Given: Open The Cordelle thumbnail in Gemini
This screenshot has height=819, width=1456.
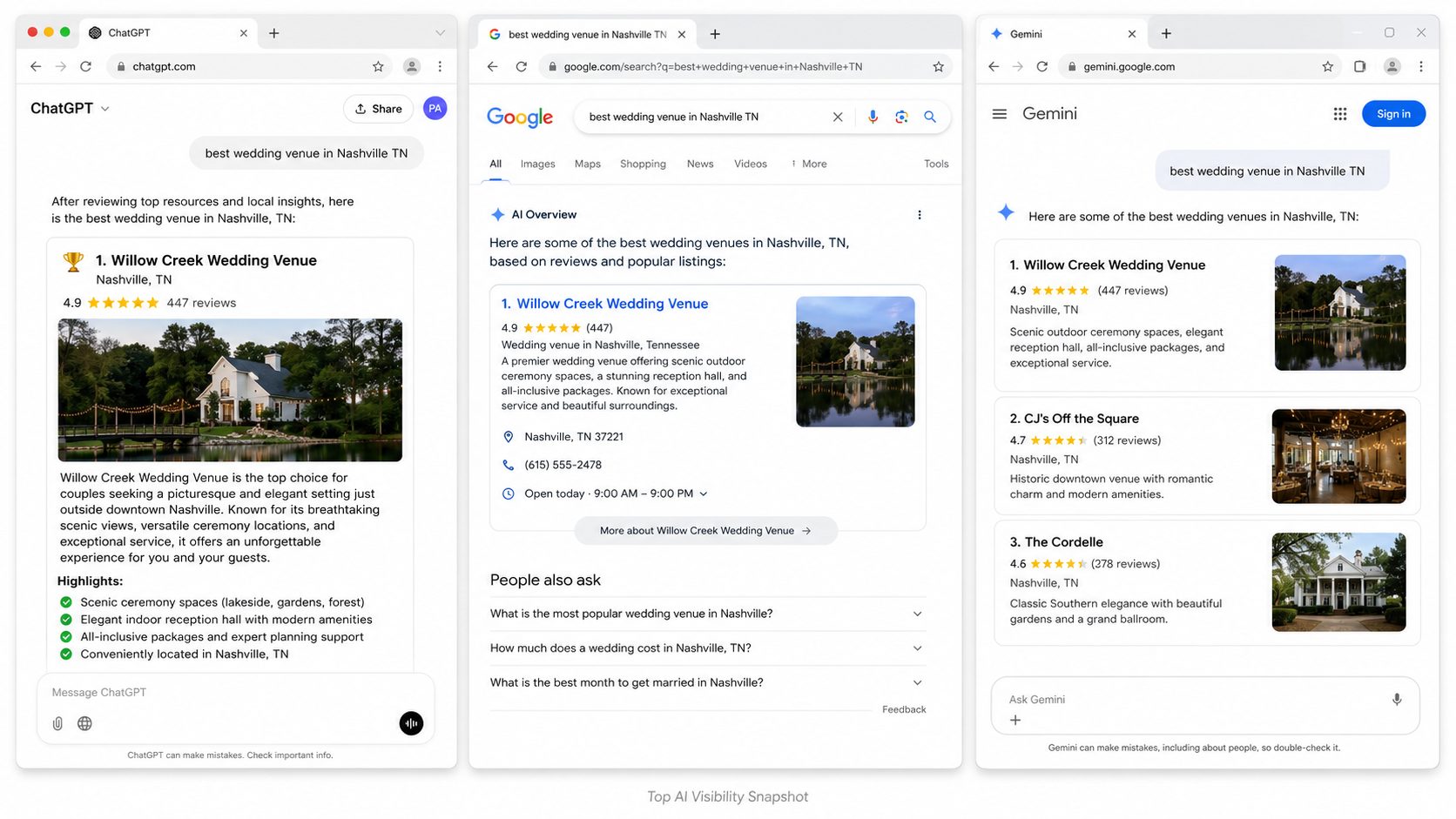Looking at the screenshot, I should coord(1338,581).
